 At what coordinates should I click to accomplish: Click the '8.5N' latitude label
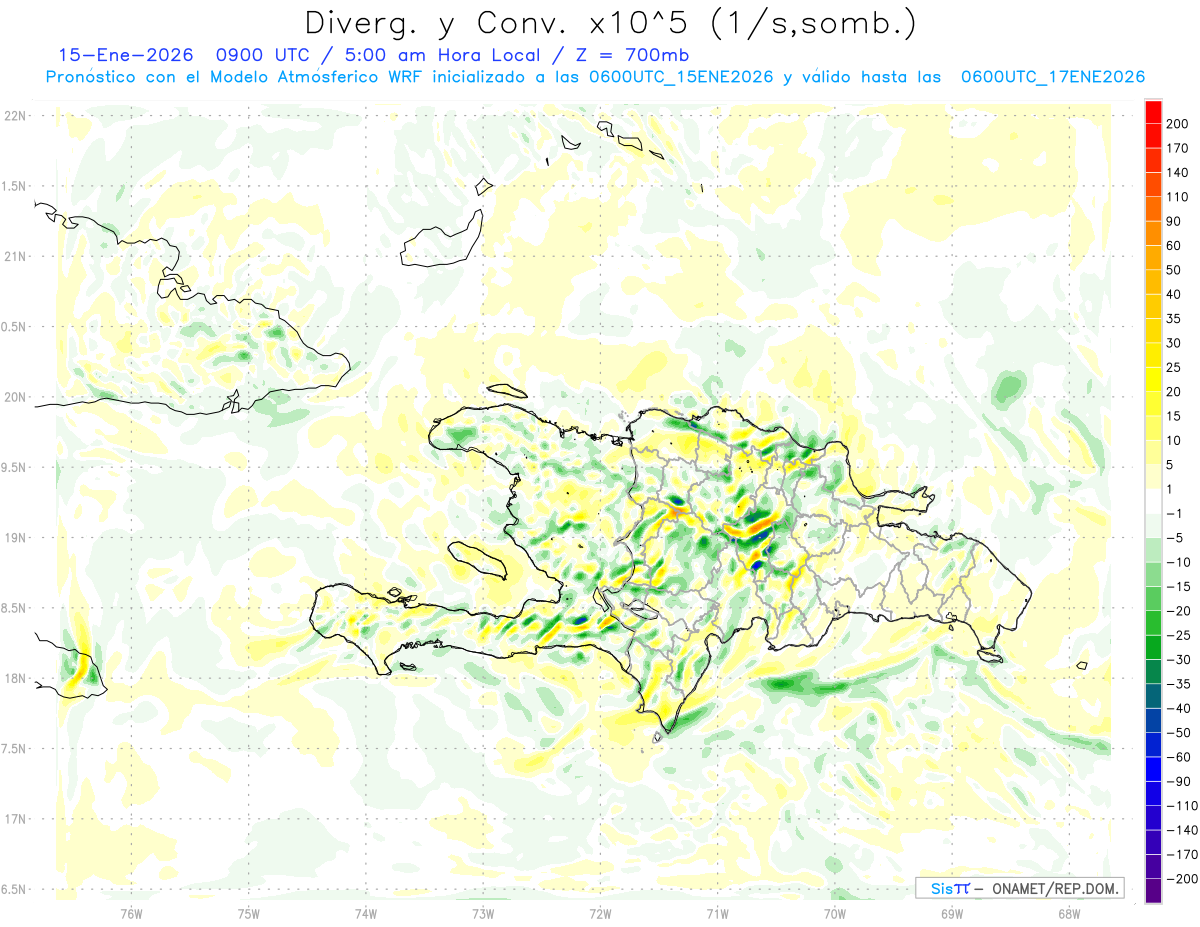pyautogui.click(x=13, y=608)
